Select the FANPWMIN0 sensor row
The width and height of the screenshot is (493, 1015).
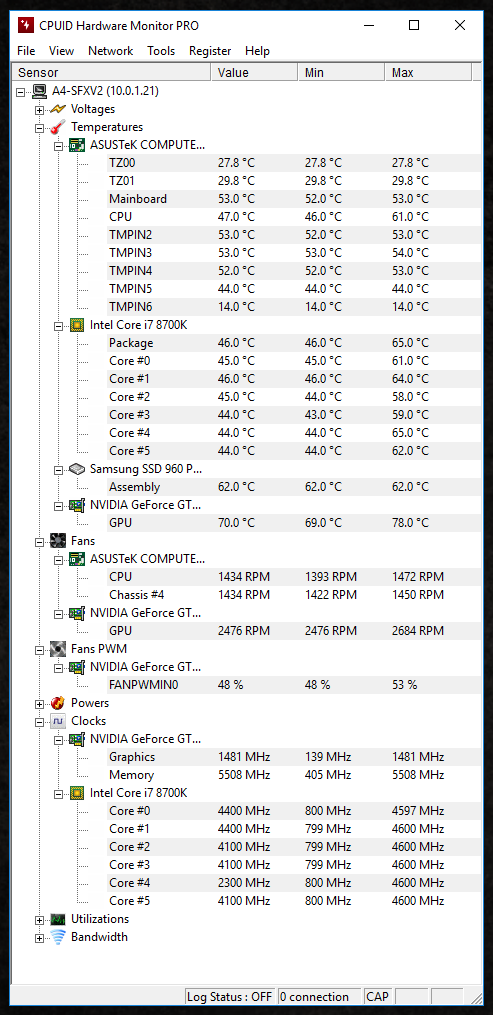tap(294, 685)
